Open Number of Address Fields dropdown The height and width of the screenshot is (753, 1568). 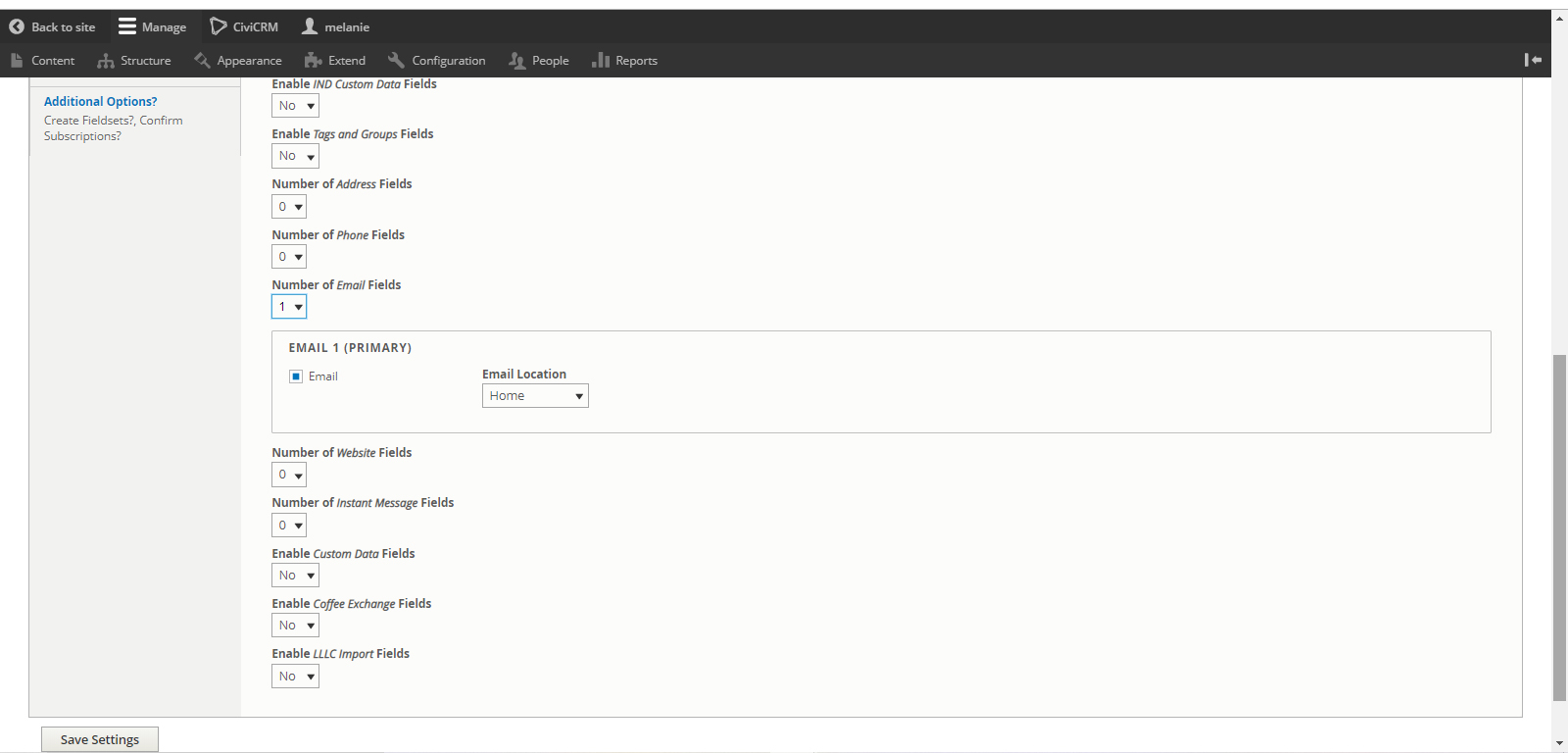pos(289,207)
